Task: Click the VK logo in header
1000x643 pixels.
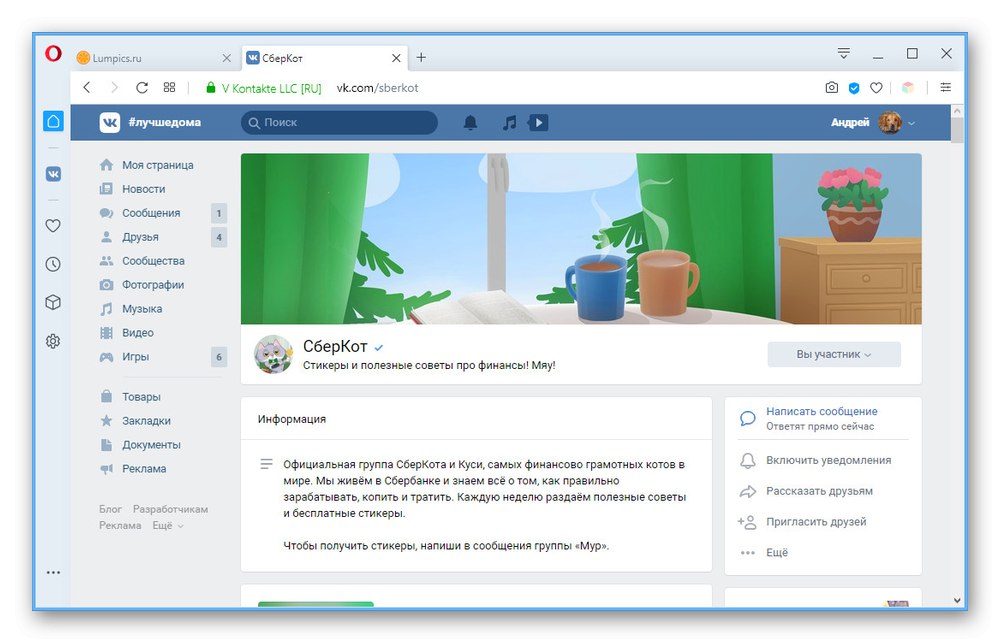Action: point(110,122)
